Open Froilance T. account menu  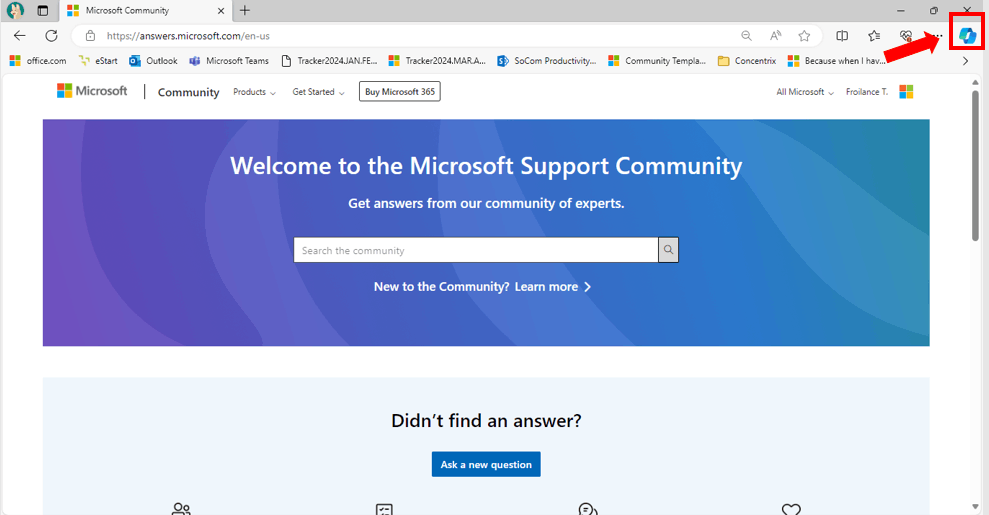tap(867, 92)
